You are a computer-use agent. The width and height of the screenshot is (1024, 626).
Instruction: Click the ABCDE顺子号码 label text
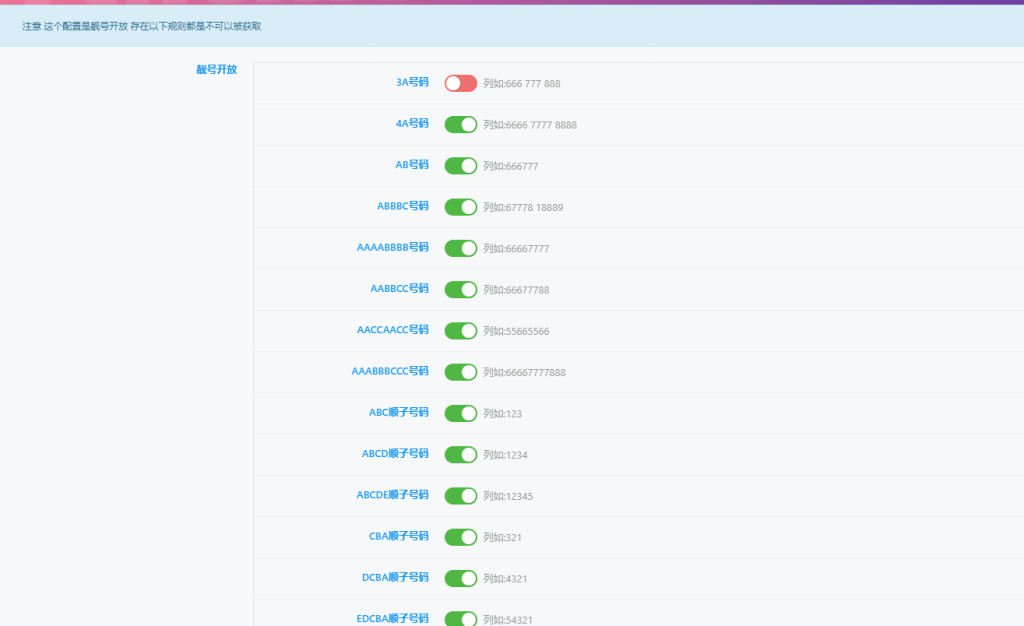(392, 495)
